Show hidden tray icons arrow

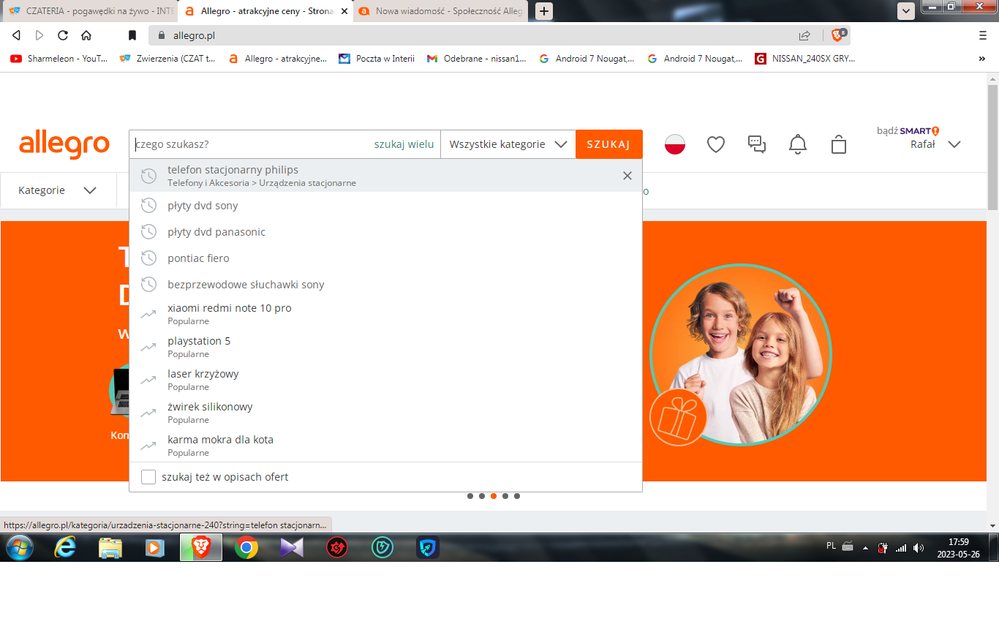click(865, 547)
